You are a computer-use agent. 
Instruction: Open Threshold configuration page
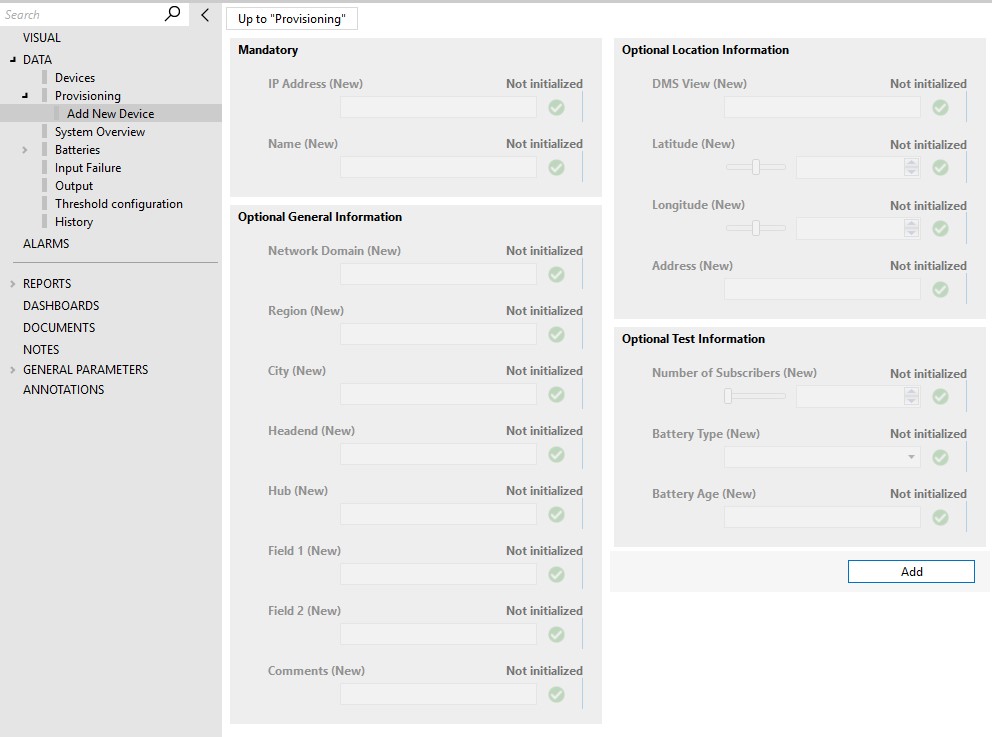[x=119, y=204]
